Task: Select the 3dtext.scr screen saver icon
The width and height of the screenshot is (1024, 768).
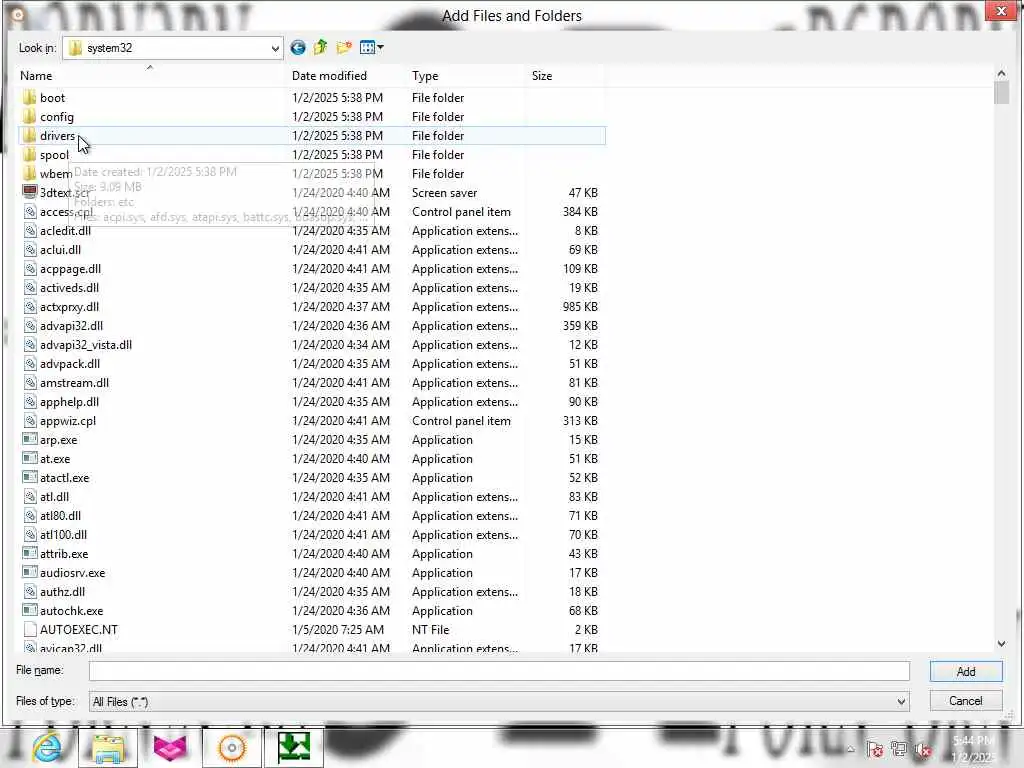Action: 29,192
